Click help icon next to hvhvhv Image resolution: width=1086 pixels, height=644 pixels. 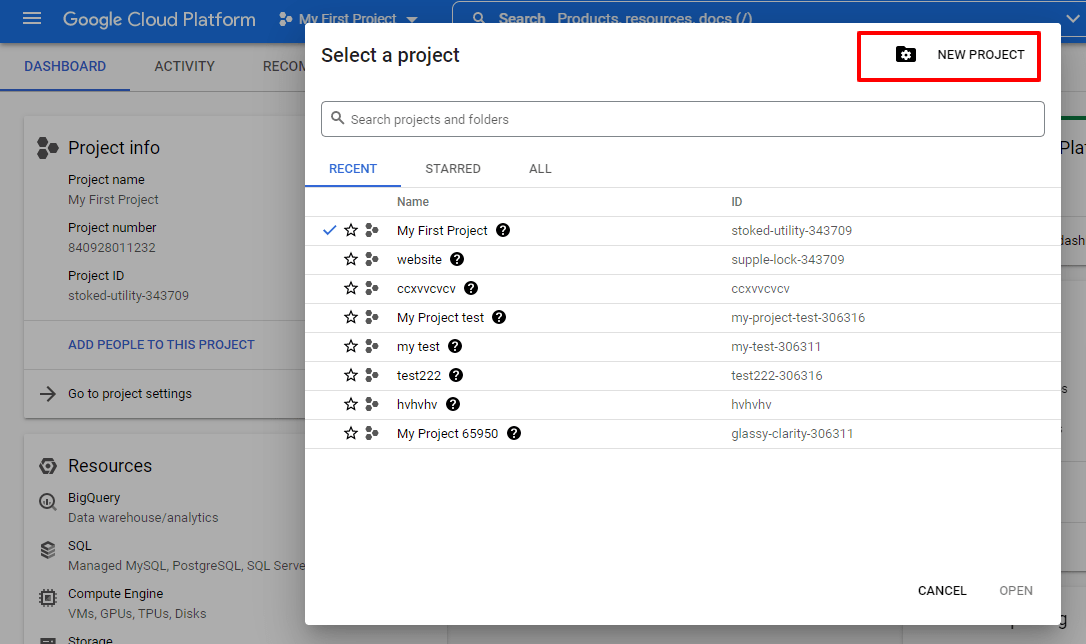coord(453,404)
